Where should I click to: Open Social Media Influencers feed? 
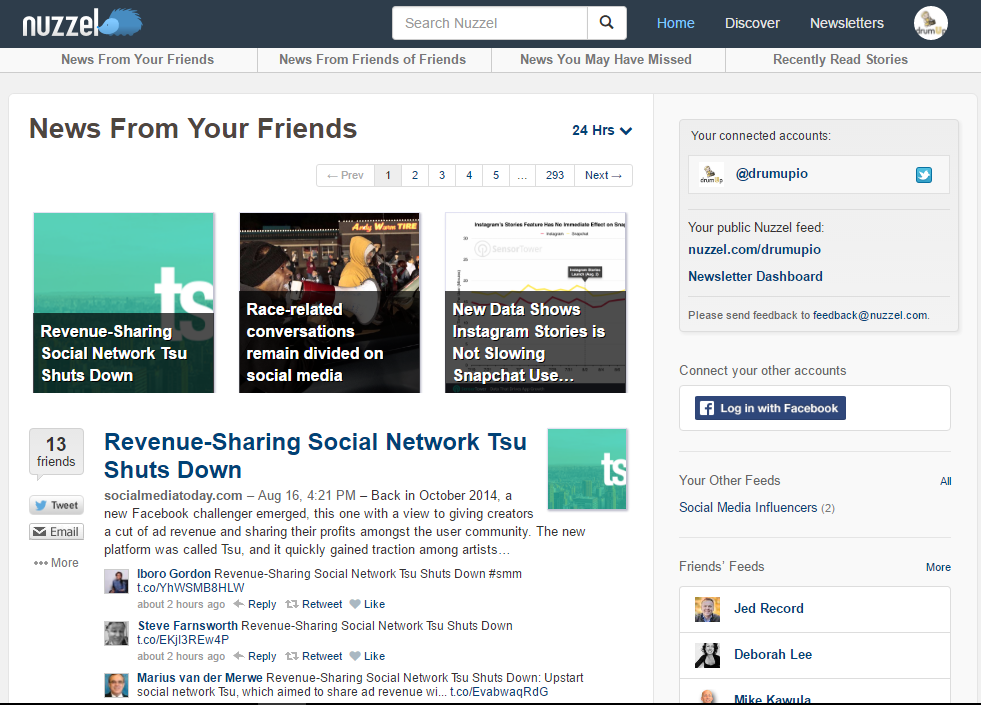[x=748, y=507]
